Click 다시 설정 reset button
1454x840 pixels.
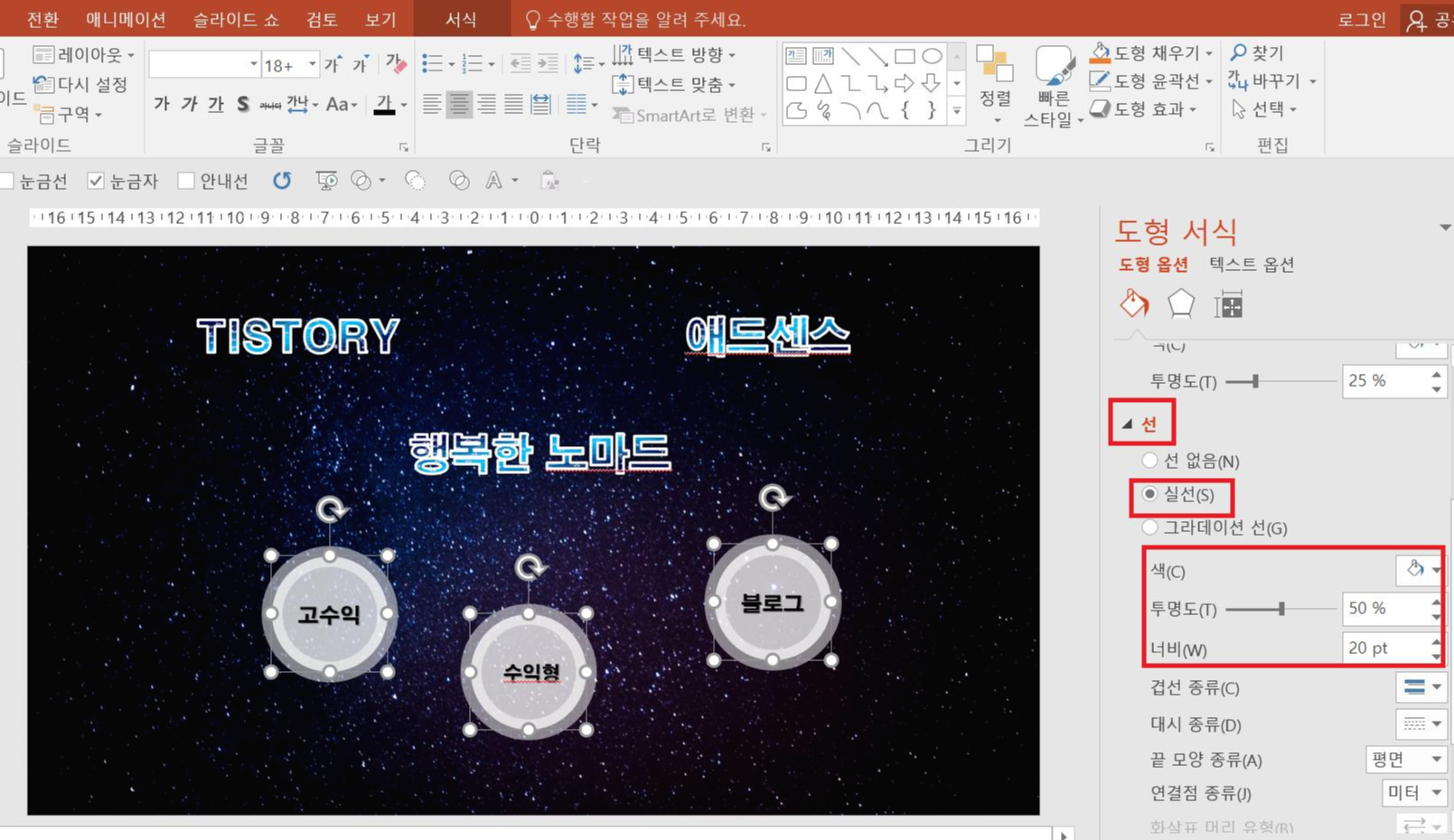[81, 85]
